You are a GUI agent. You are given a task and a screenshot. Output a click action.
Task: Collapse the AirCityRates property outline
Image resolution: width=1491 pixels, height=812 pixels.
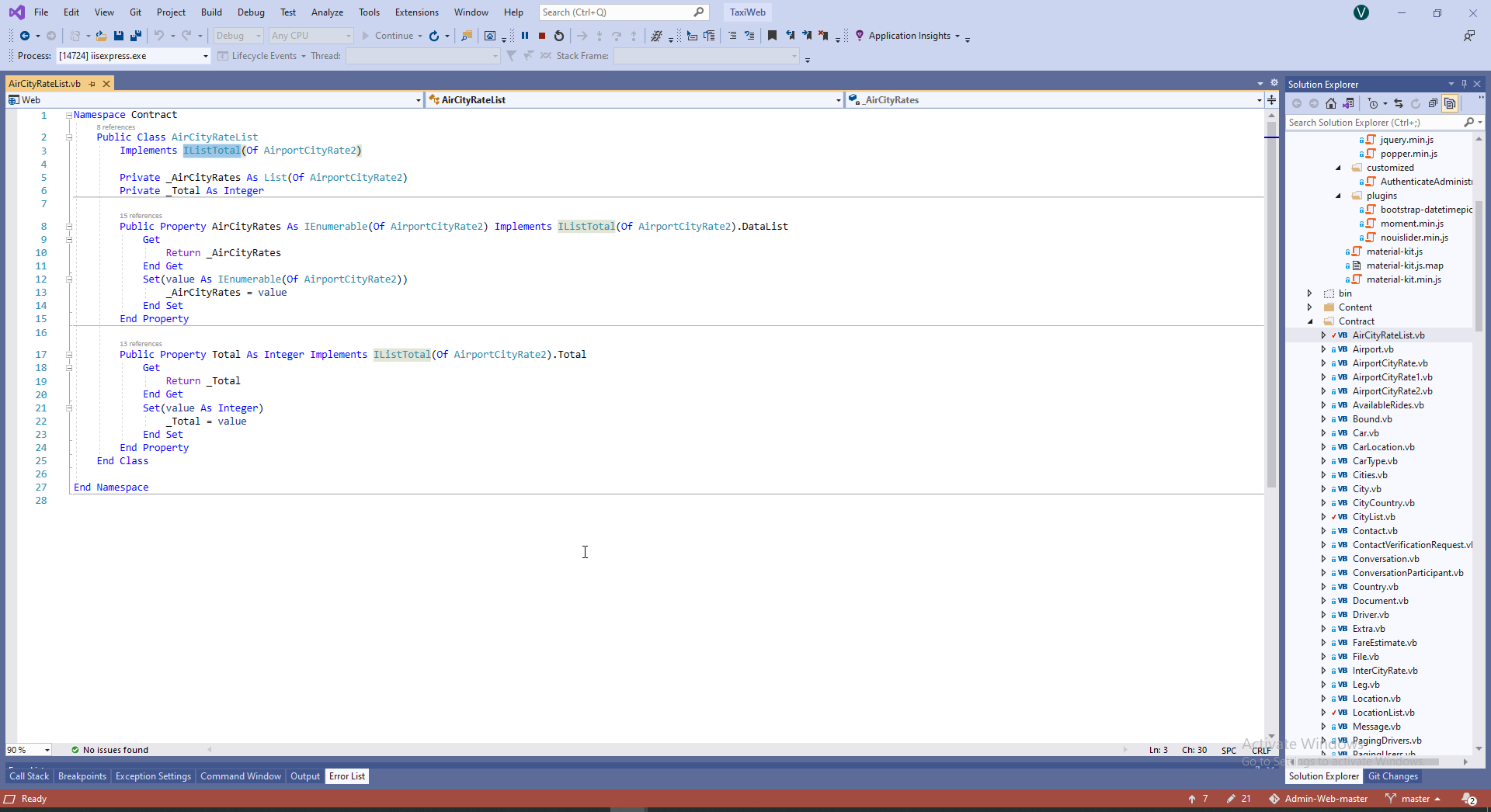click(69, 227)
